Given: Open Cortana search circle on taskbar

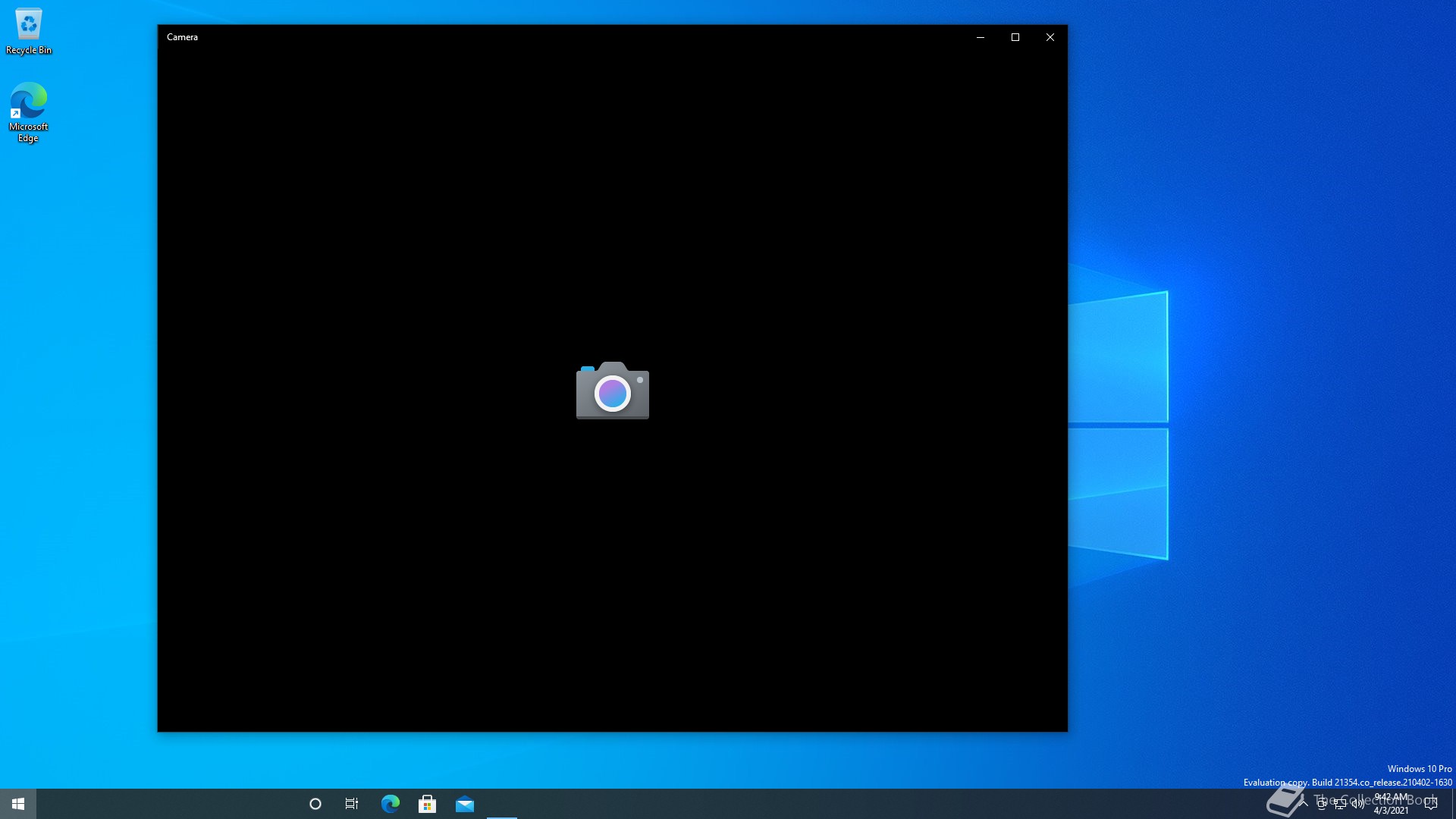Looking at the screenshot, I should [315, 804].
